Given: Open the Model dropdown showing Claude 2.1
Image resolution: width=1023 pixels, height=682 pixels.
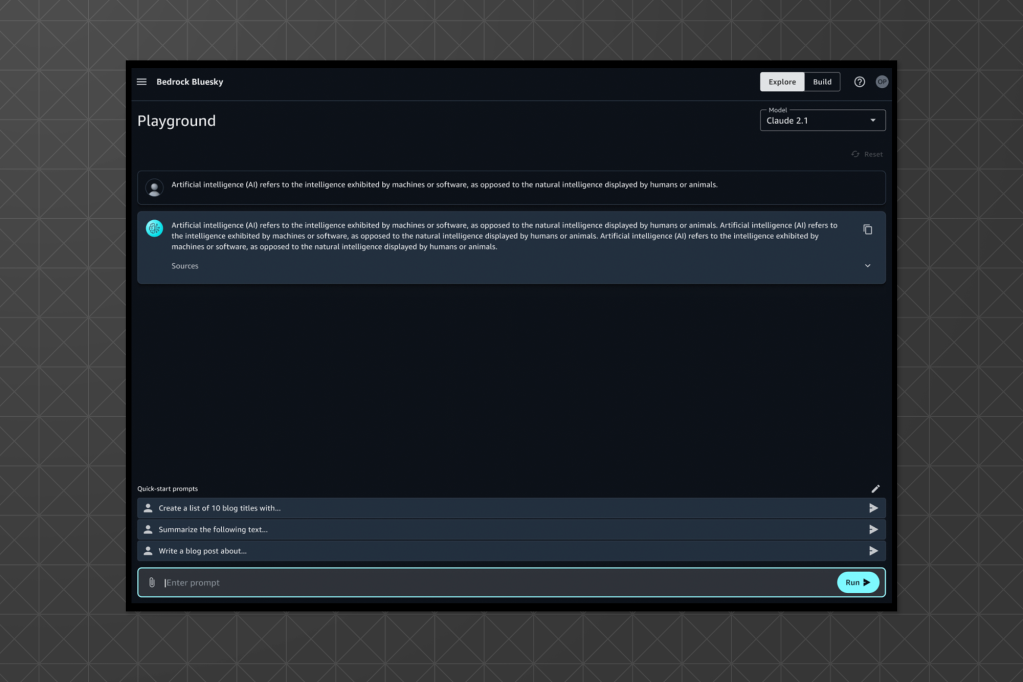Looking at the screenshot, I should click(x=822, y=121).
